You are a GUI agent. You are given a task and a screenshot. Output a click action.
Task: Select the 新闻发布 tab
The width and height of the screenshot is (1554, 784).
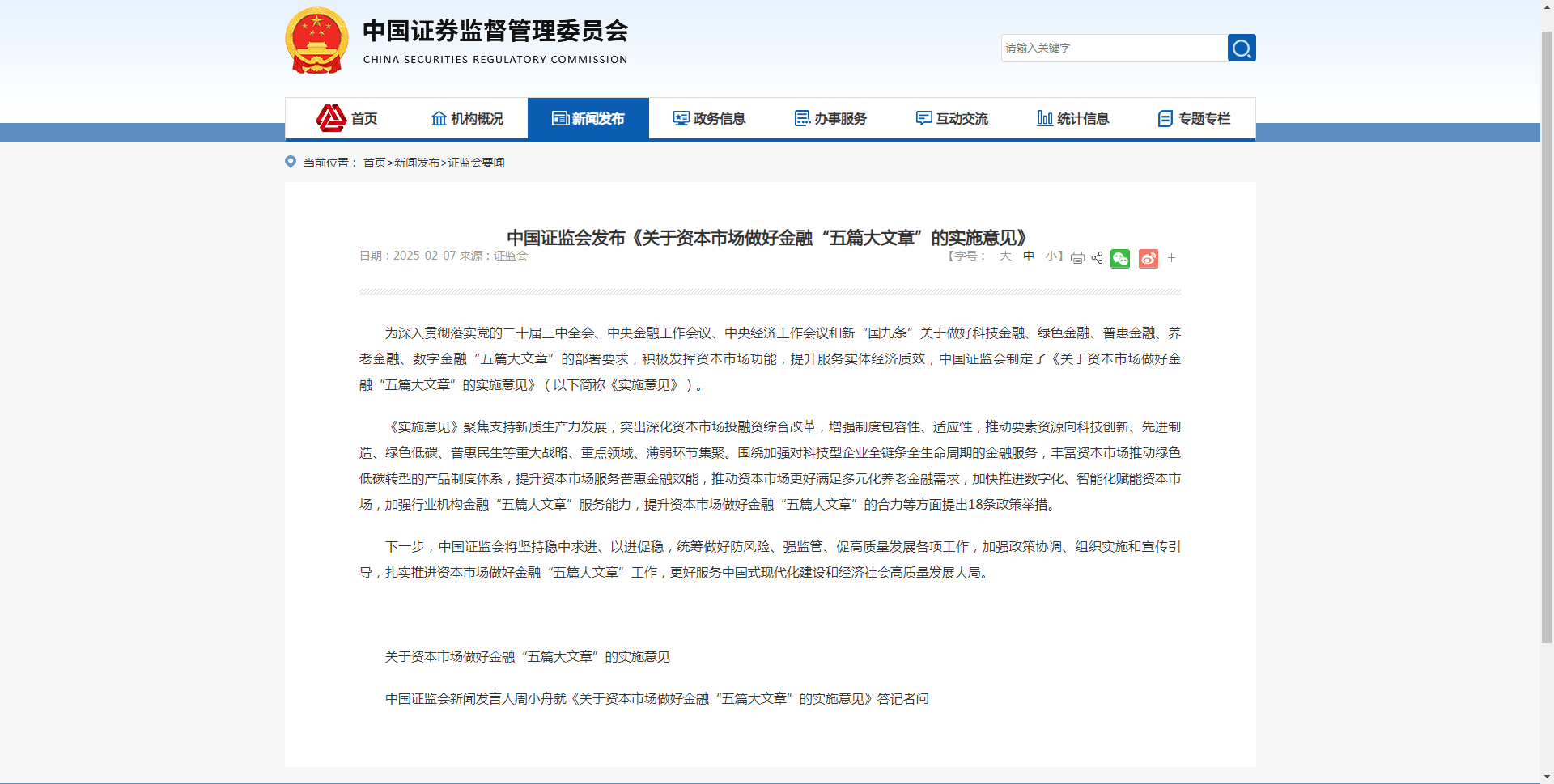pos(588,118)
